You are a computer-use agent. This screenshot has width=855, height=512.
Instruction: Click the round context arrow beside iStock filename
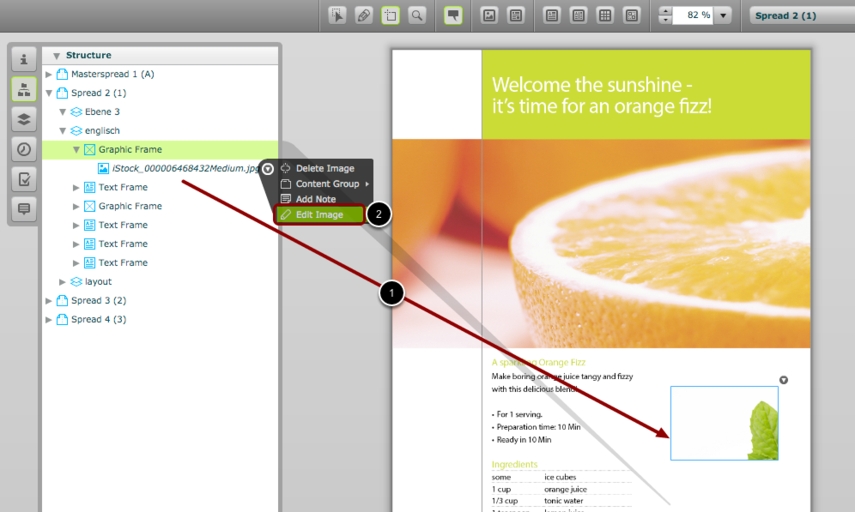[267, 169]
